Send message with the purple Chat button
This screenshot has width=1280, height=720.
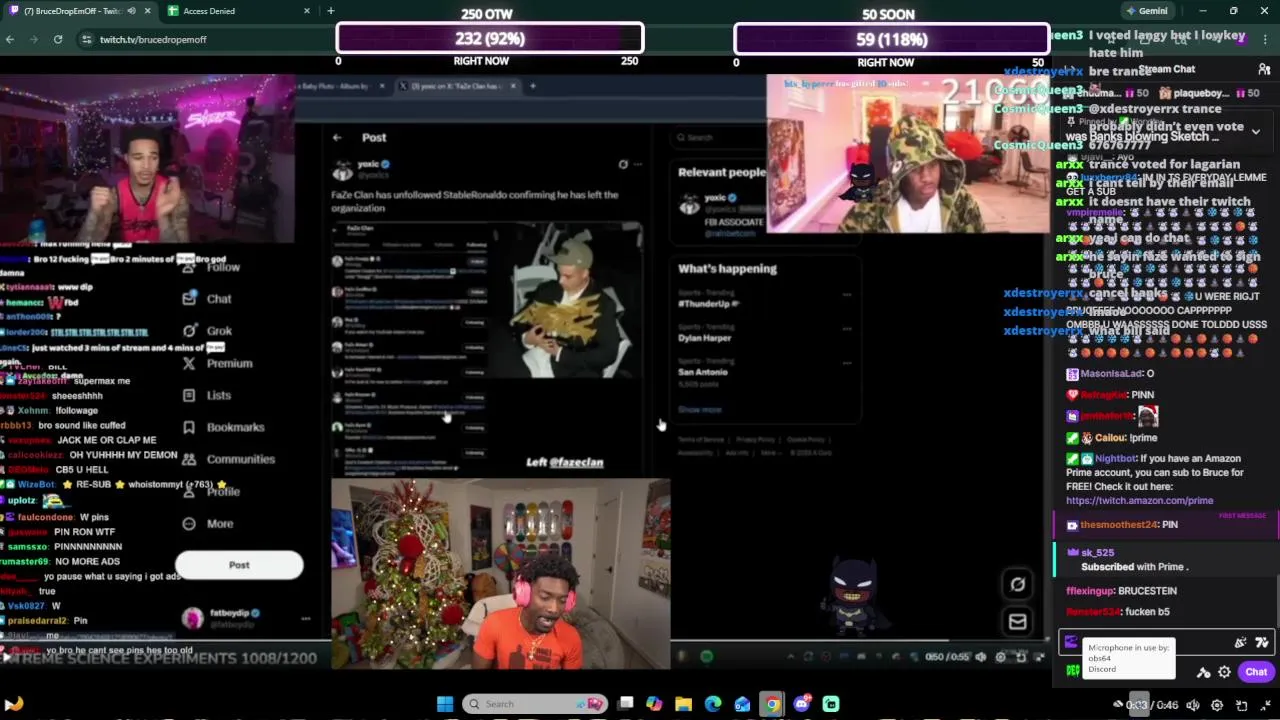1256,672
